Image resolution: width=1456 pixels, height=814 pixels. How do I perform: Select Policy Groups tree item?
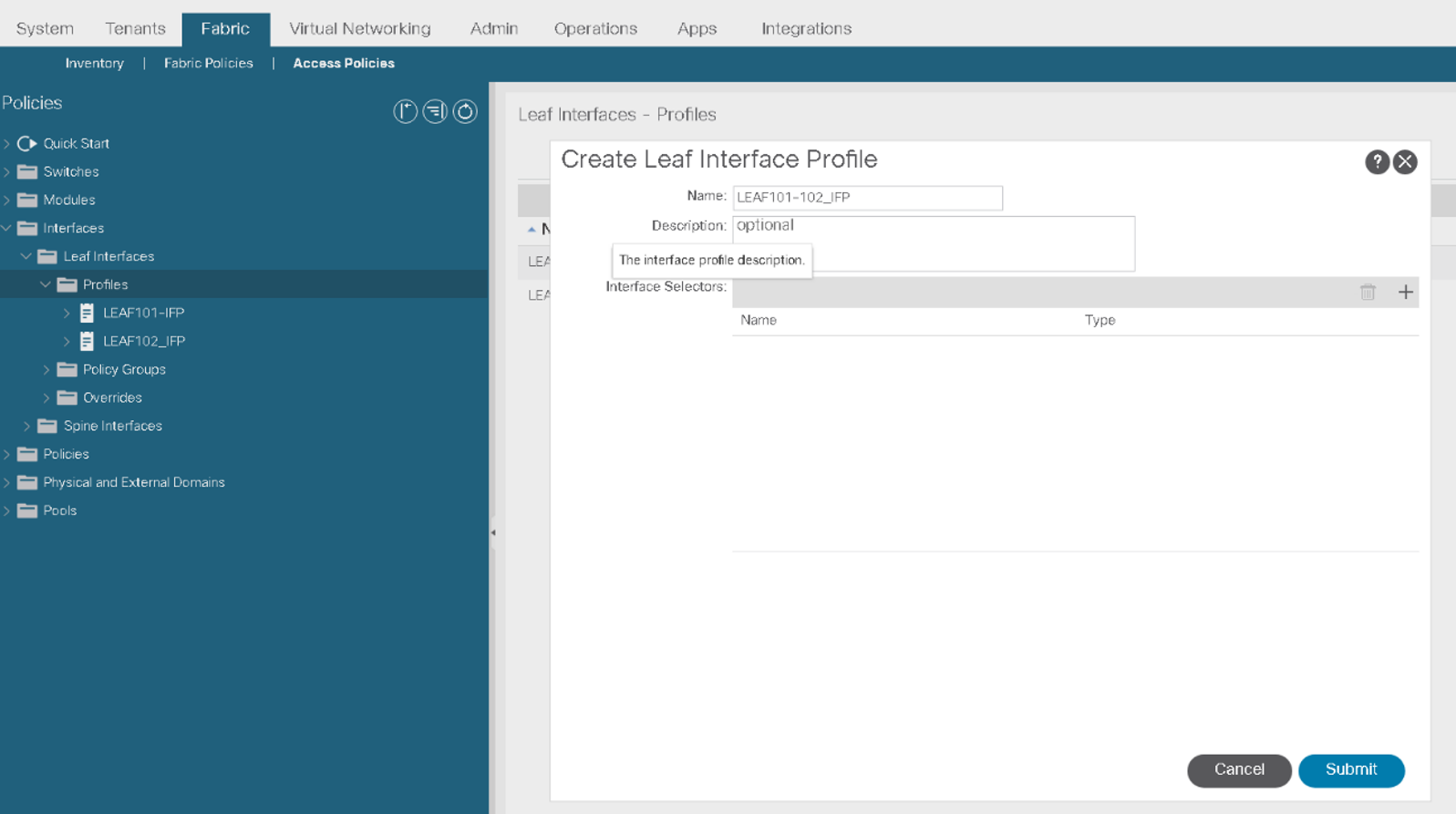point(124,369)
